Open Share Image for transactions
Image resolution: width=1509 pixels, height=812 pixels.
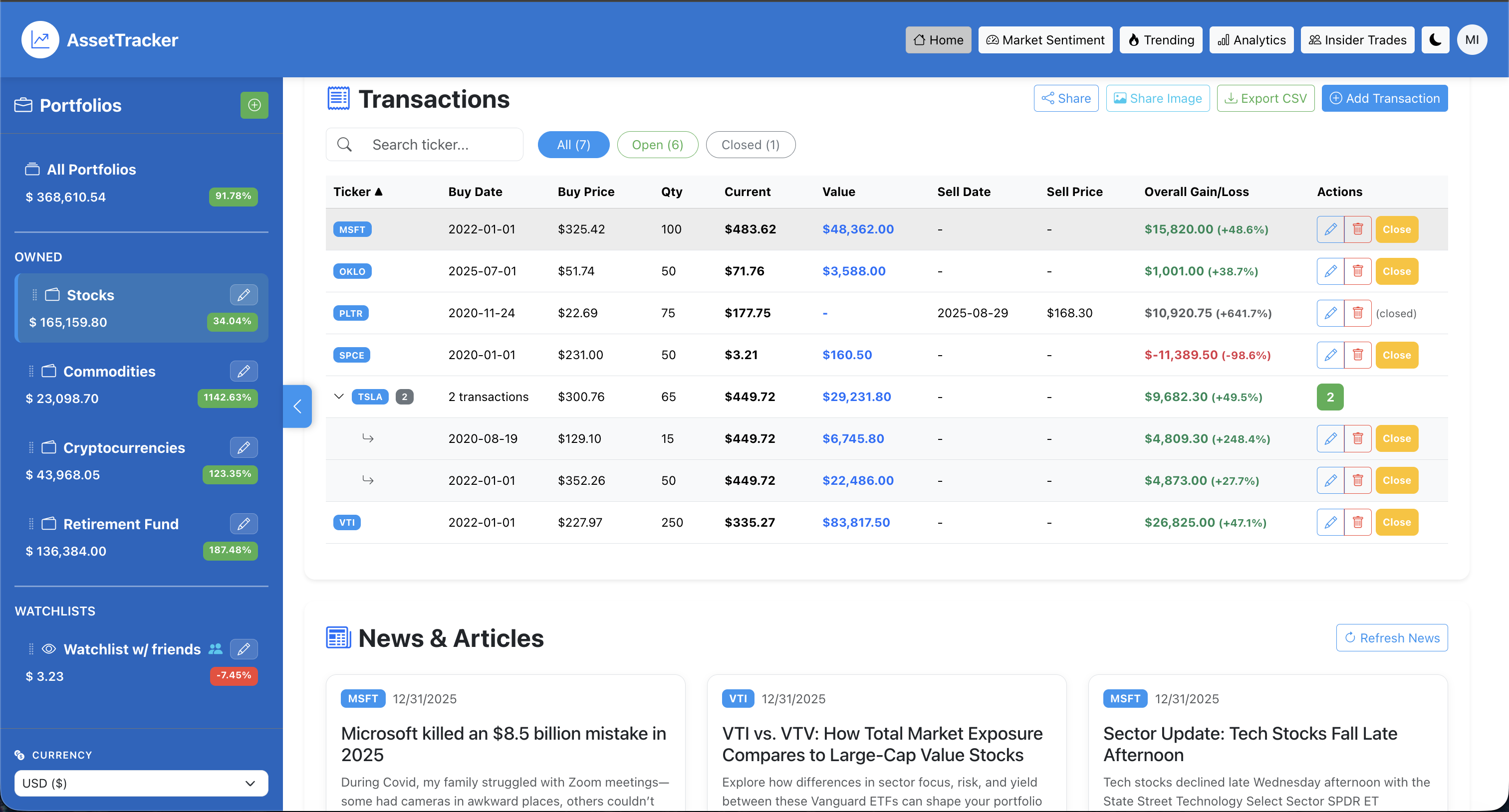pyautogui.click(x=1157, y=98)
